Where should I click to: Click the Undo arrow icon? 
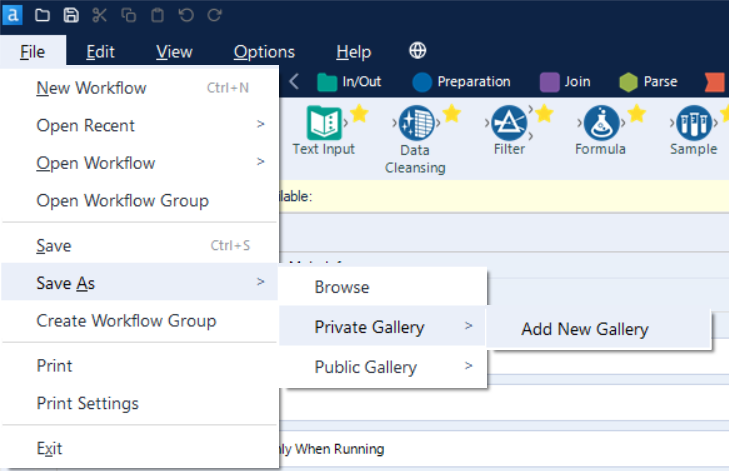[x=186, y=15]
